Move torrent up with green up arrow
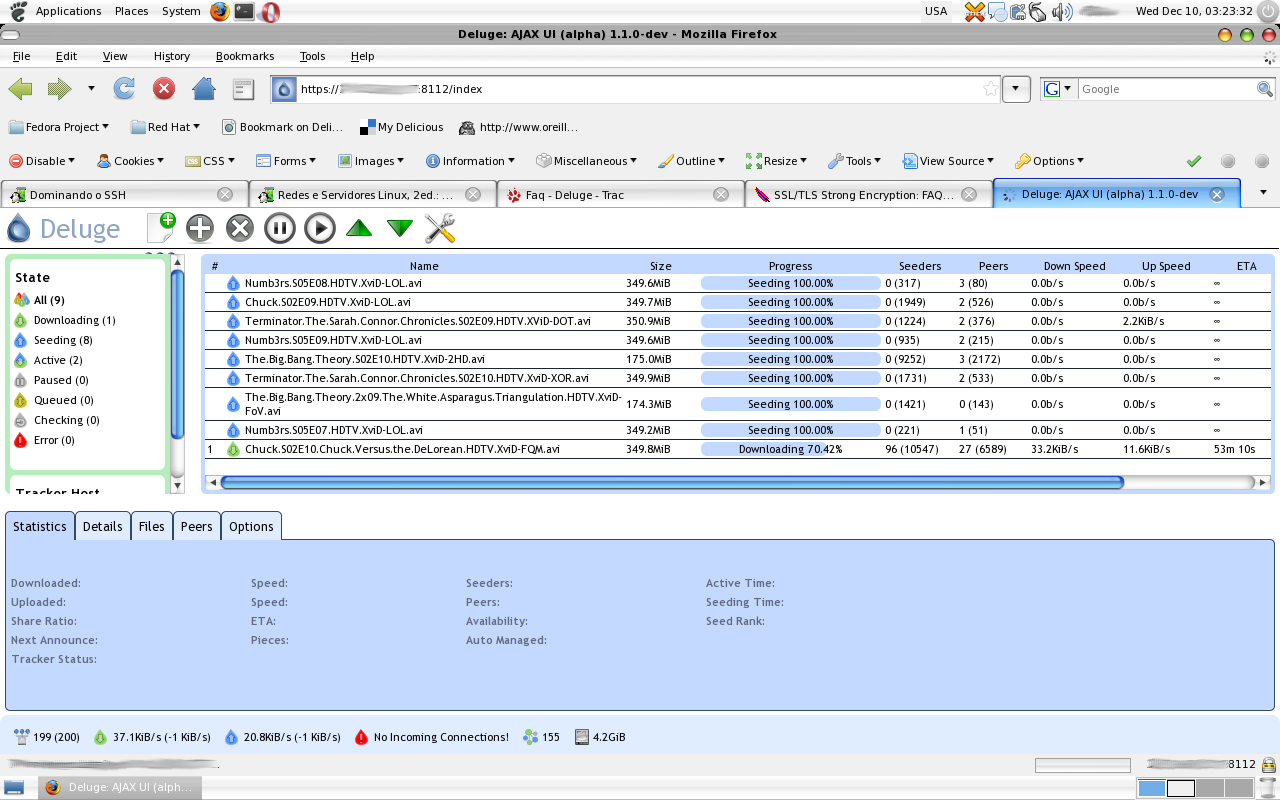The height and width of the screenshot is (800, 1280). [x=359, y=228]
